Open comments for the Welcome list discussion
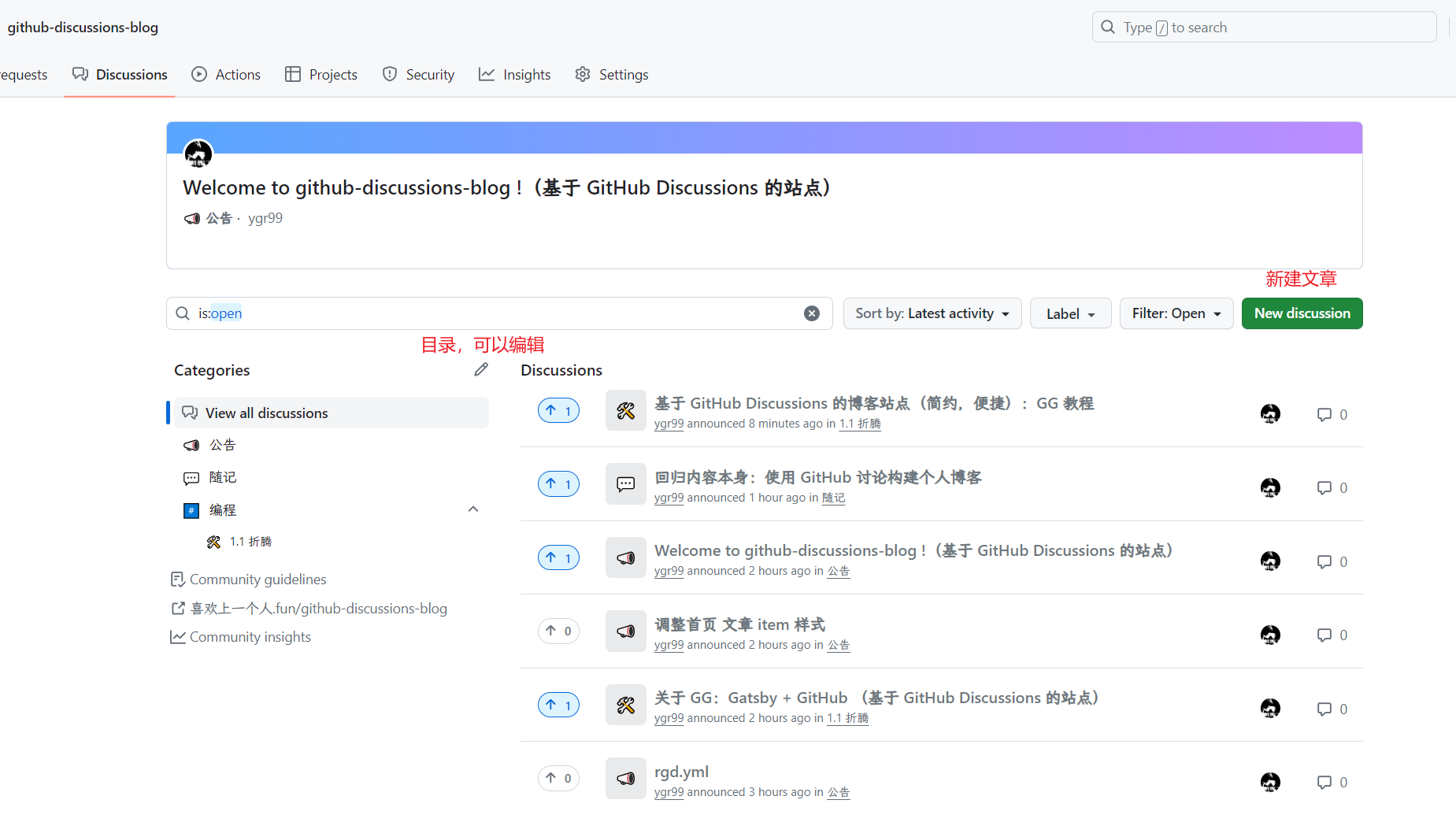1456x837 pixels. 1332,561
